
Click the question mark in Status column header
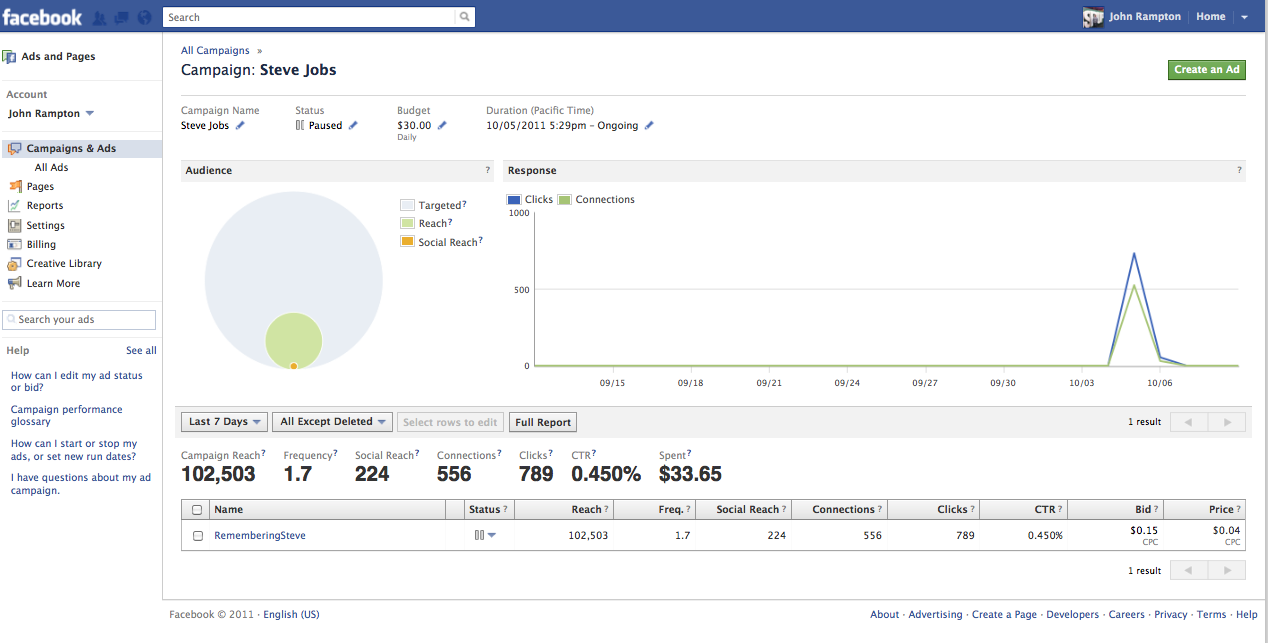(x=506, y=510)
